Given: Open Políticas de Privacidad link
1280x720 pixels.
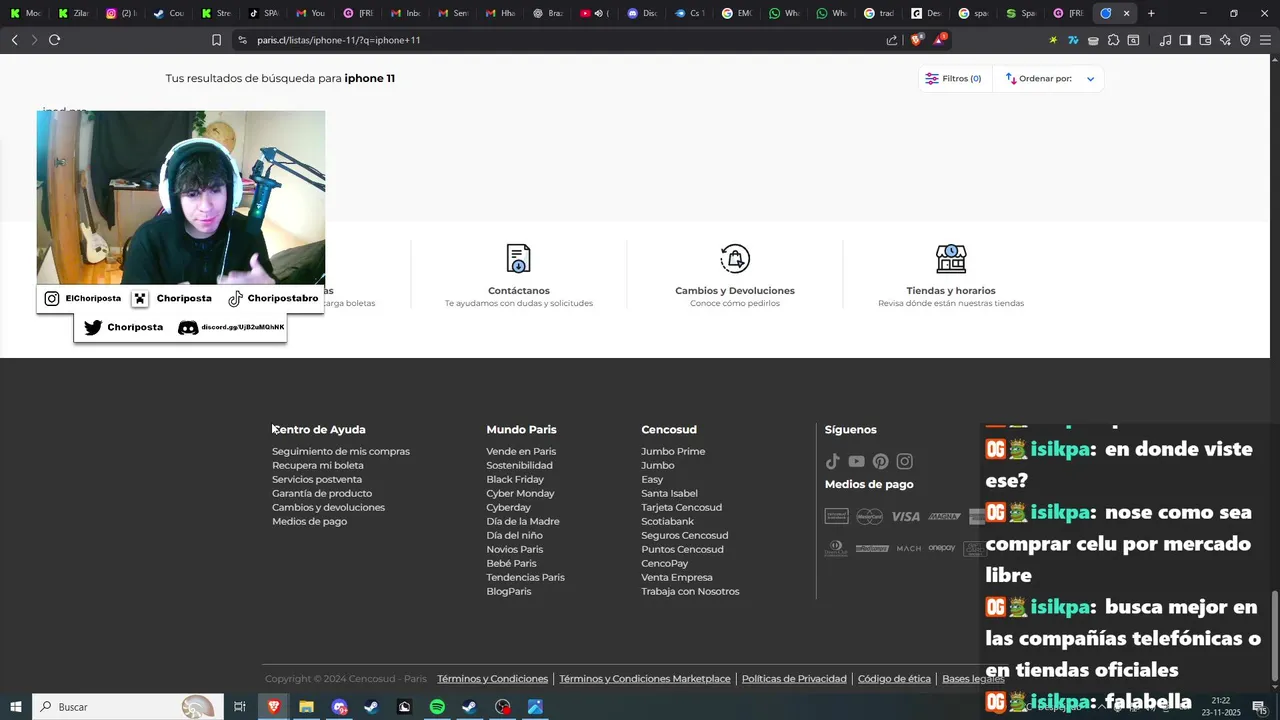Looking at the screenshot, I should [794, 679].
